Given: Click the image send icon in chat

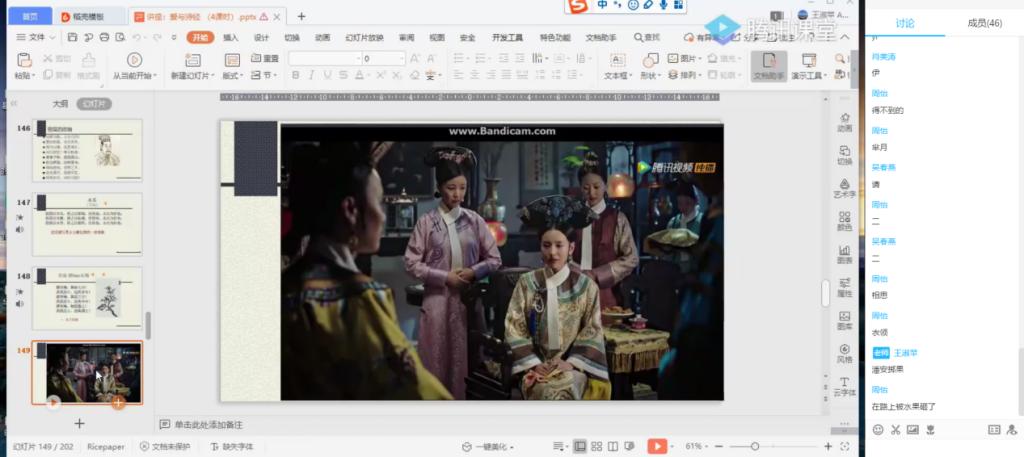Looking at the screenshot, I should click(x=912, y=430).
